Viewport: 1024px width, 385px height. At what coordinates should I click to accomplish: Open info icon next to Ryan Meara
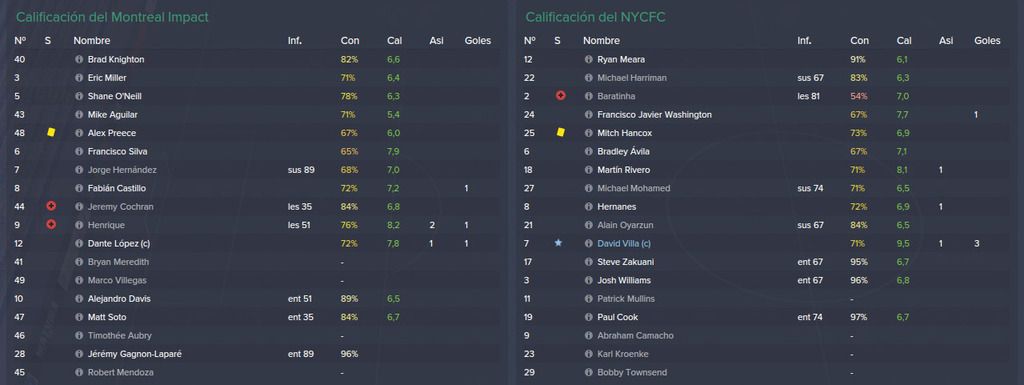pyautogui.click(x=588, y=59)
